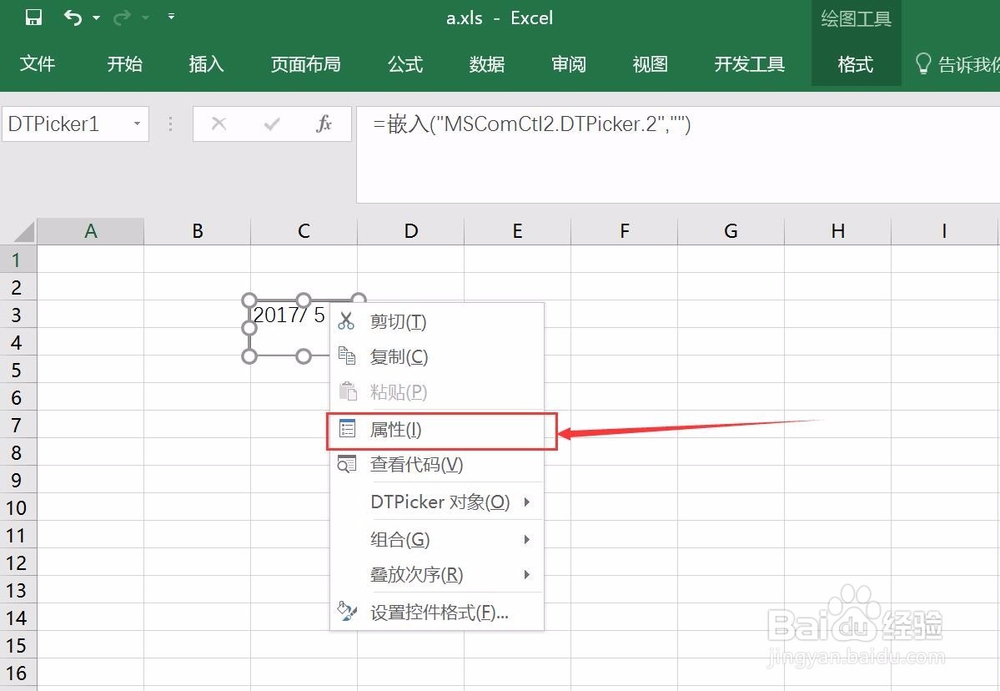This screenshot has height=691, width=1000.
Task: Select row 7 header
Action: 18,425
